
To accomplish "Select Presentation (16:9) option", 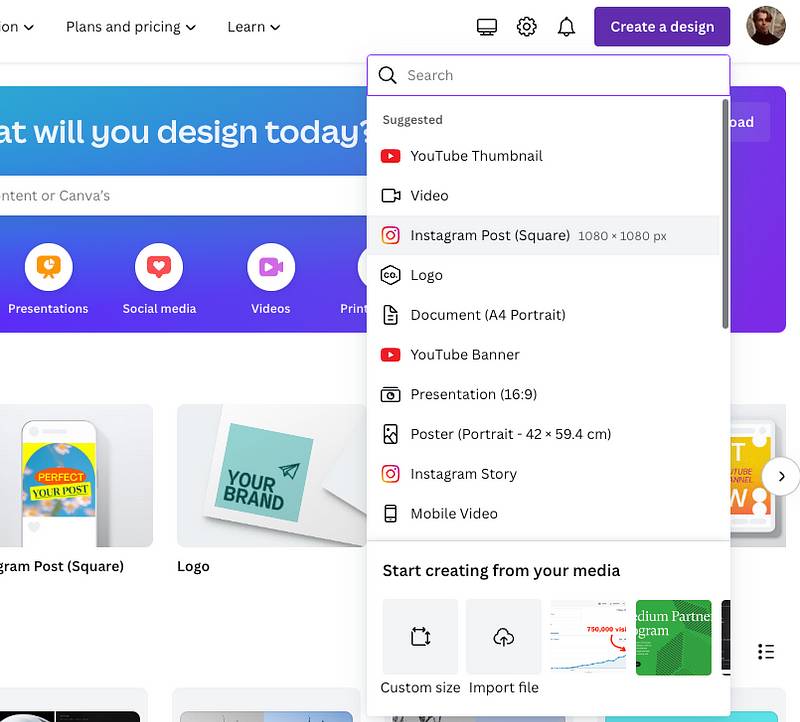I will [543, 394].
